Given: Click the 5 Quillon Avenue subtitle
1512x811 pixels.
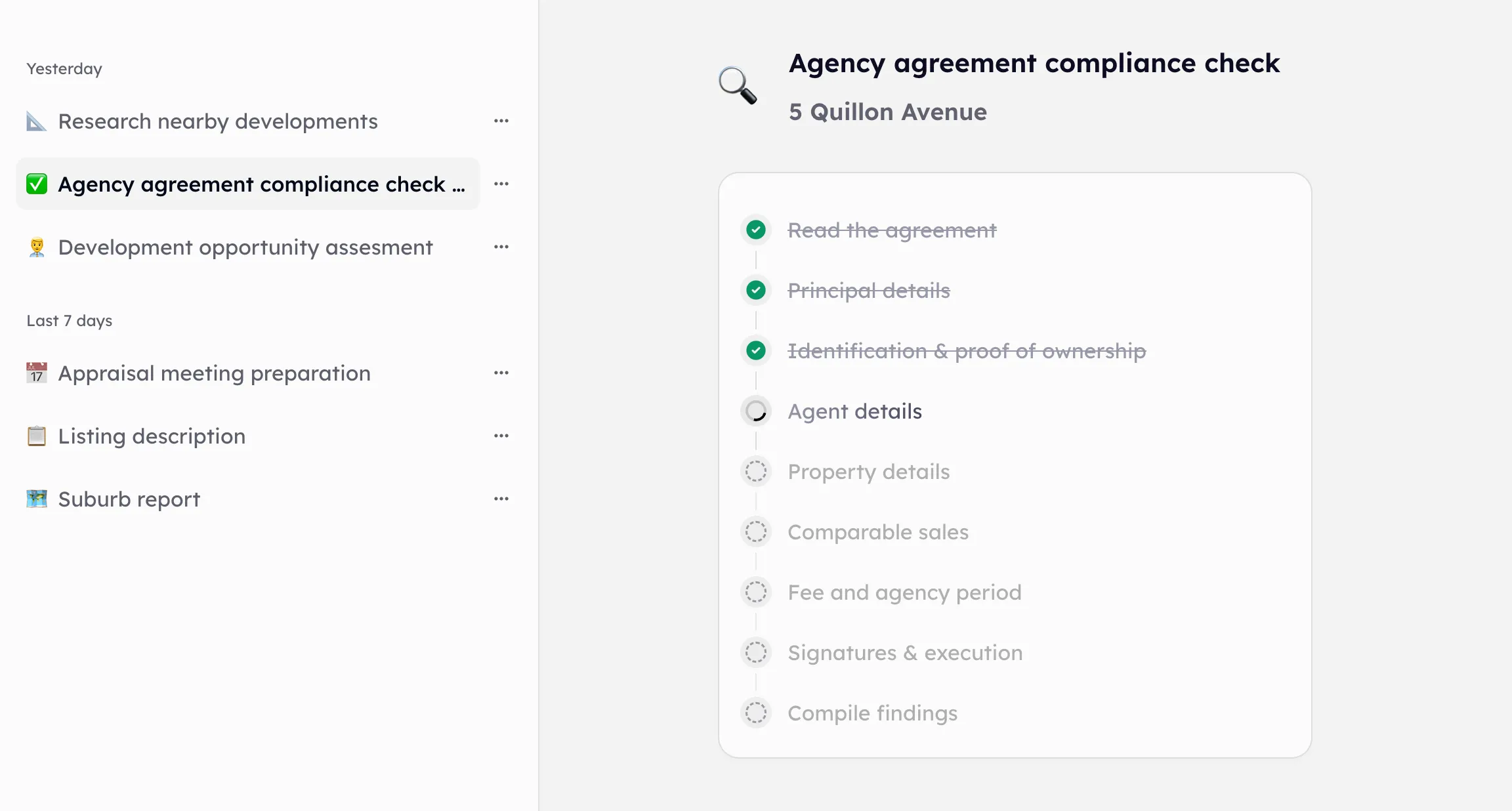Looking at the screenshot, I should click(x=888, y=112).
